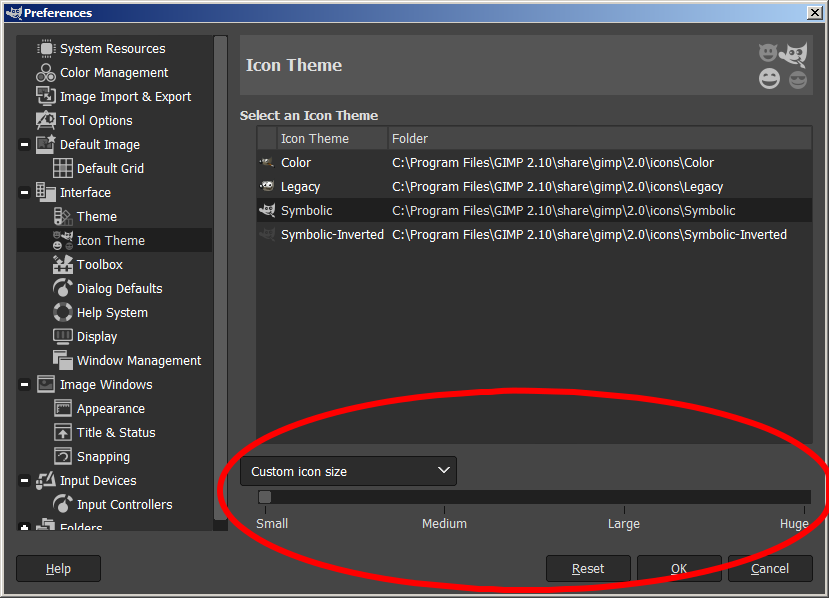Click the Icon Theme column header

pyautogui.click(x=333, y=139)
